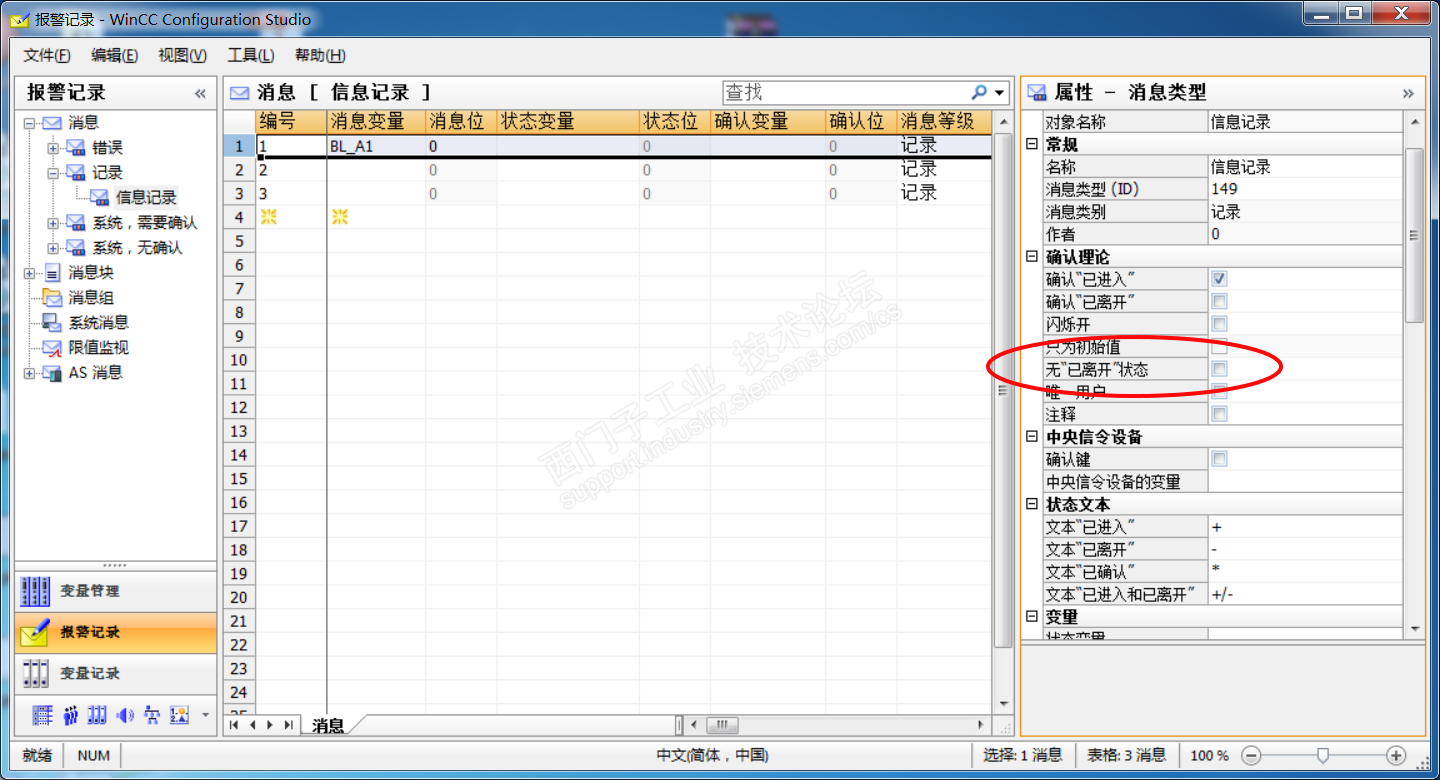This screenshot has width=1440, height=780.
Task: Open the search box dropdown arrow
Action: 999,93
